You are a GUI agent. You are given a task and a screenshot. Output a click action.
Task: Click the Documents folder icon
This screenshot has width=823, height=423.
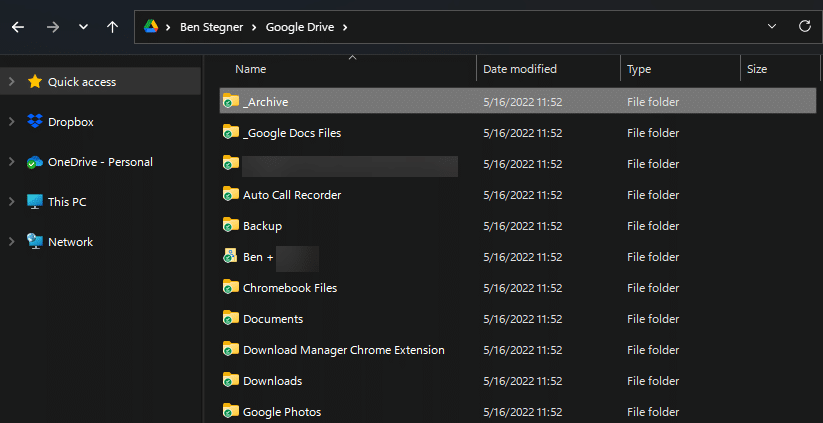pos(230,317)
